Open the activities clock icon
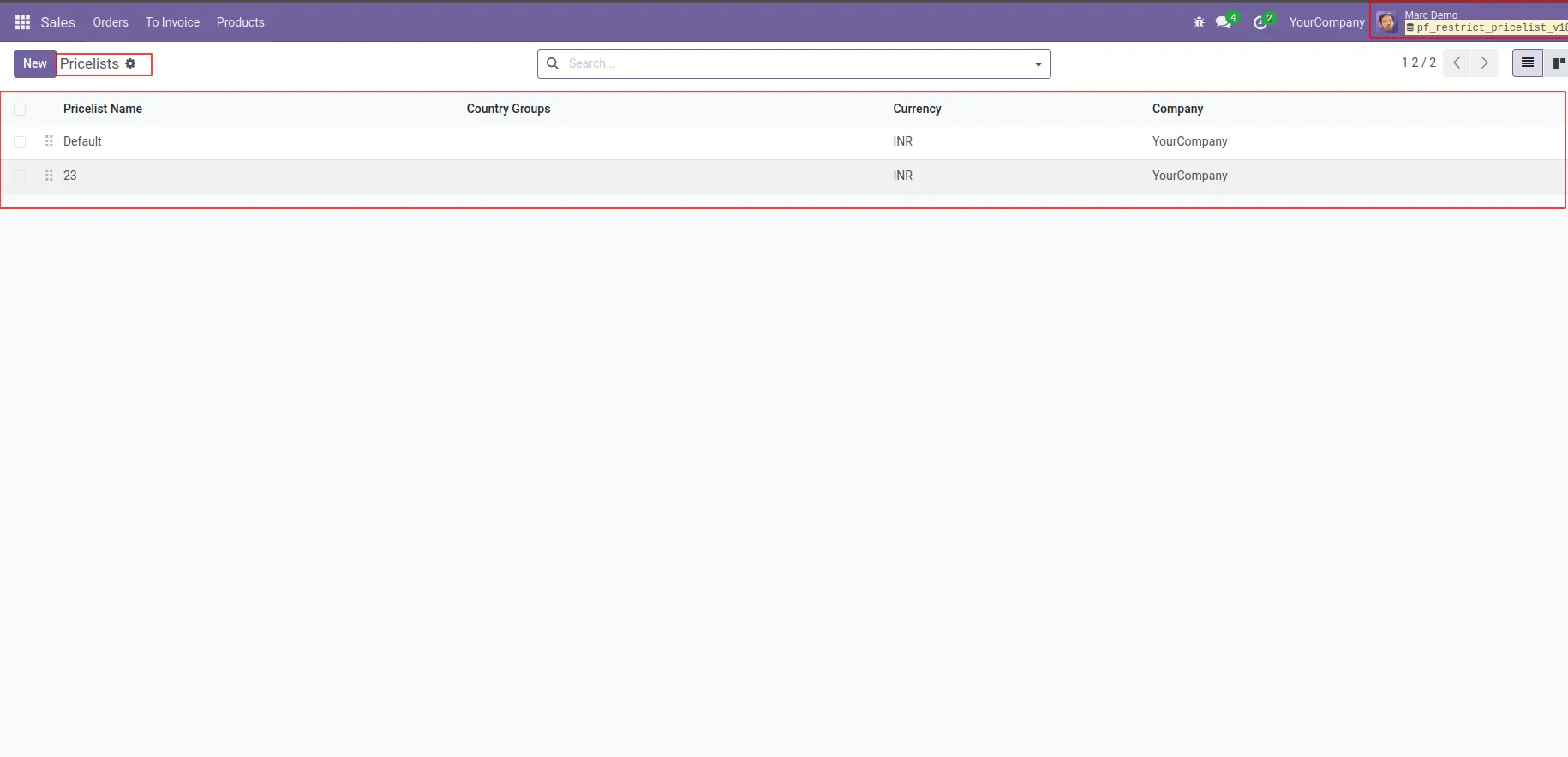This screenshot has height=757, width=1568. point(1260,22)
